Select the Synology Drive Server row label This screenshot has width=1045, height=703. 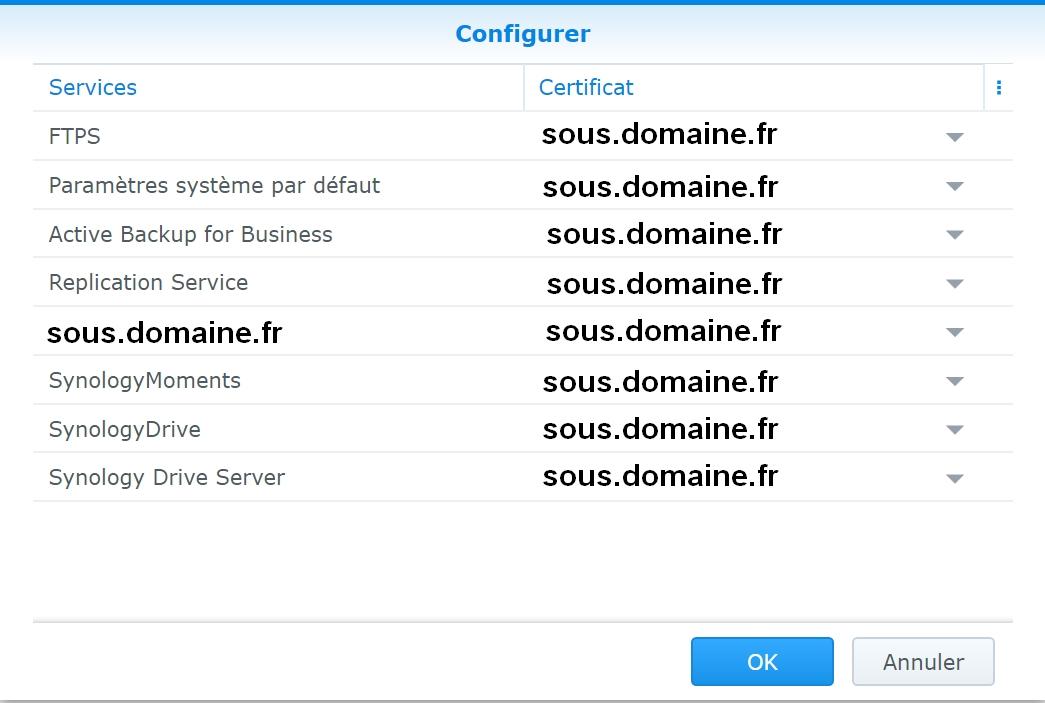pyautogui.click(x=166, y=478)
